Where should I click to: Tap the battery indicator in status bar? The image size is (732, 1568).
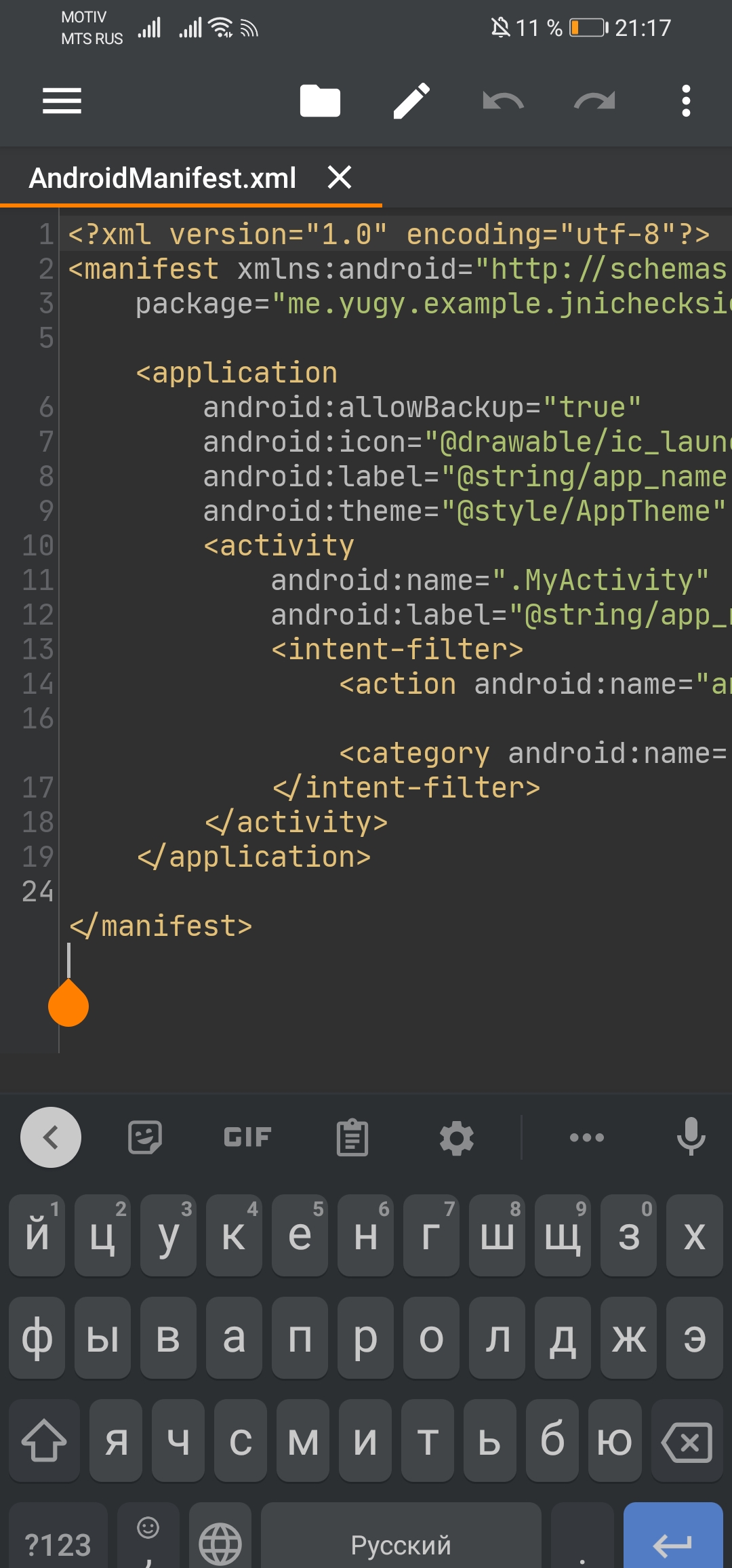(588, 28)
